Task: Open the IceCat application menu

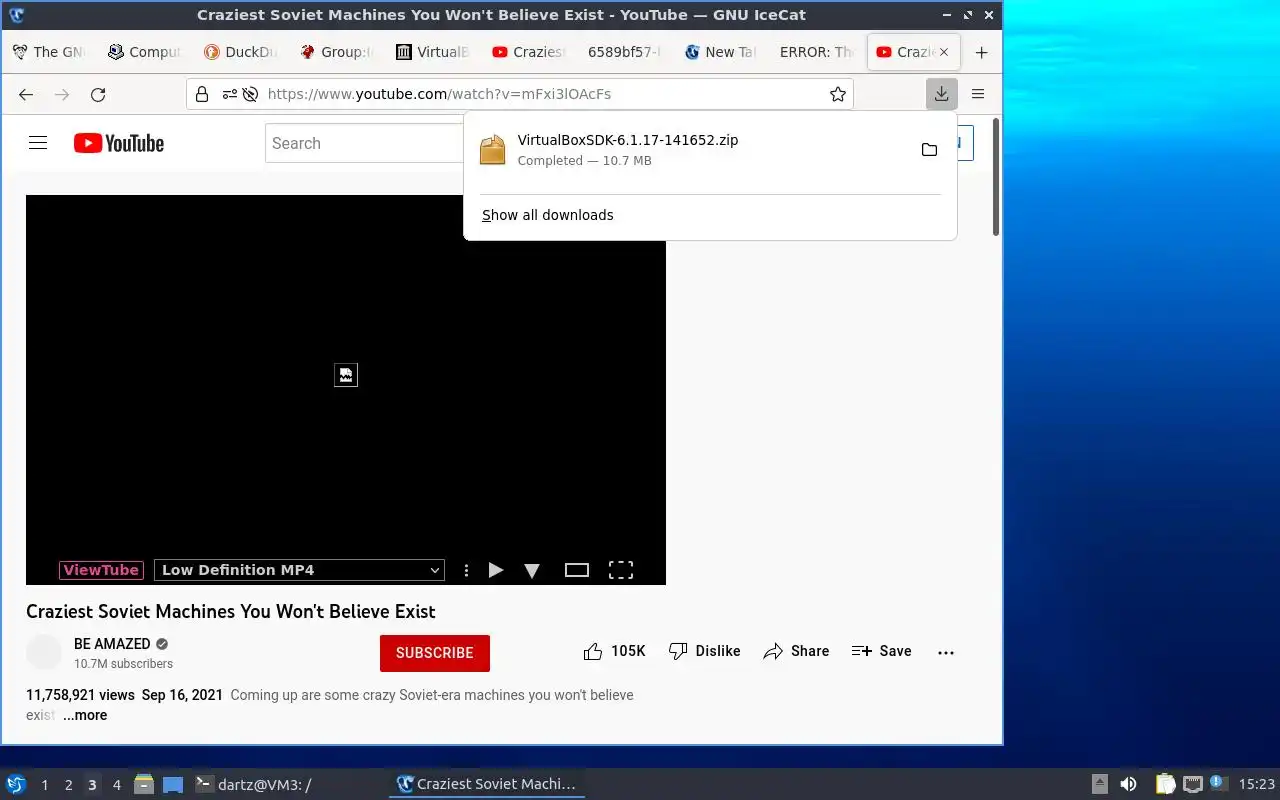Action: click(x=978, y=94)
